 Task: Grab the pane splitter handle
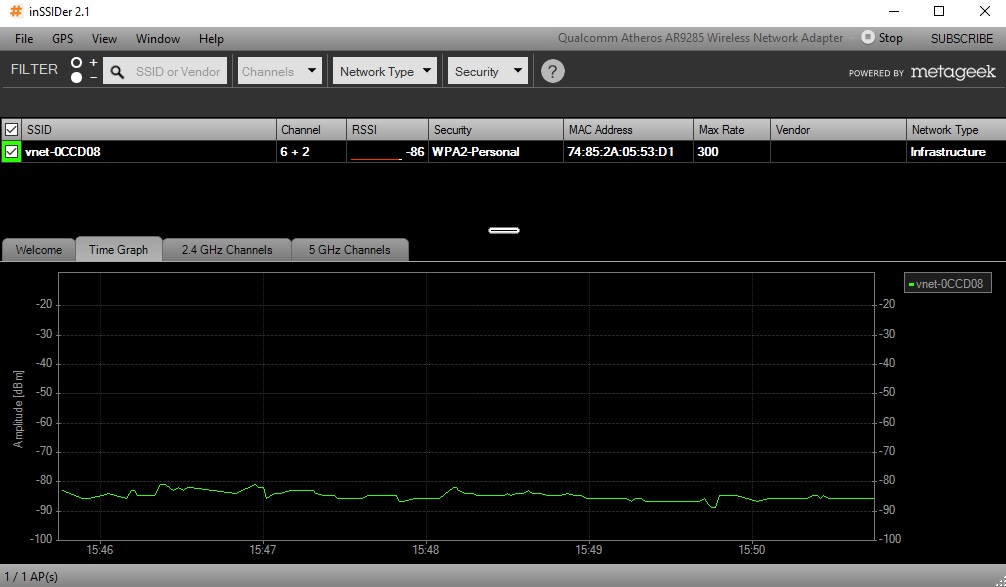[504, 230]
